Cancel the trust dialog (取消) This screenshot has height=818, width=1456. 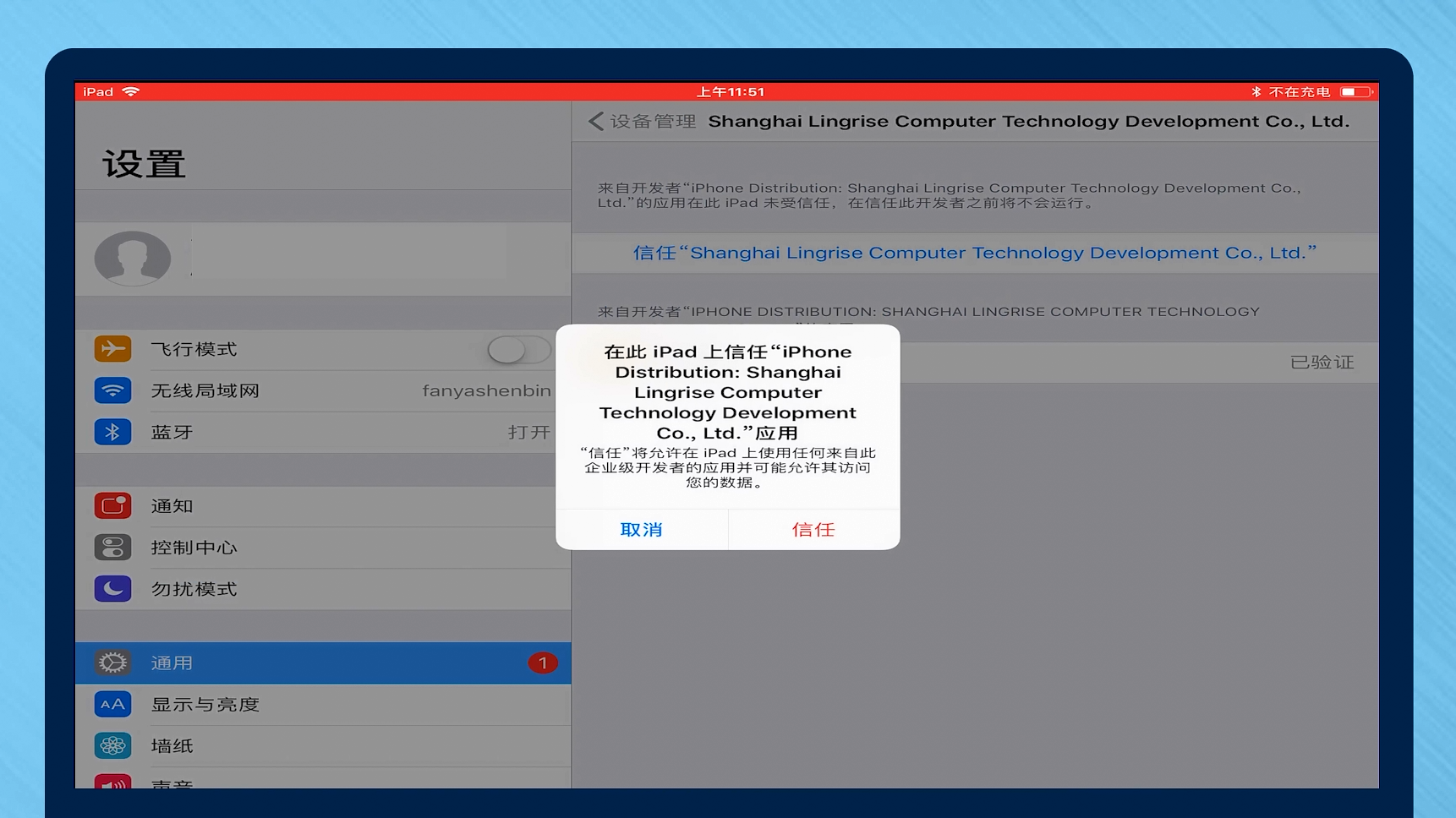coord(642,529)
